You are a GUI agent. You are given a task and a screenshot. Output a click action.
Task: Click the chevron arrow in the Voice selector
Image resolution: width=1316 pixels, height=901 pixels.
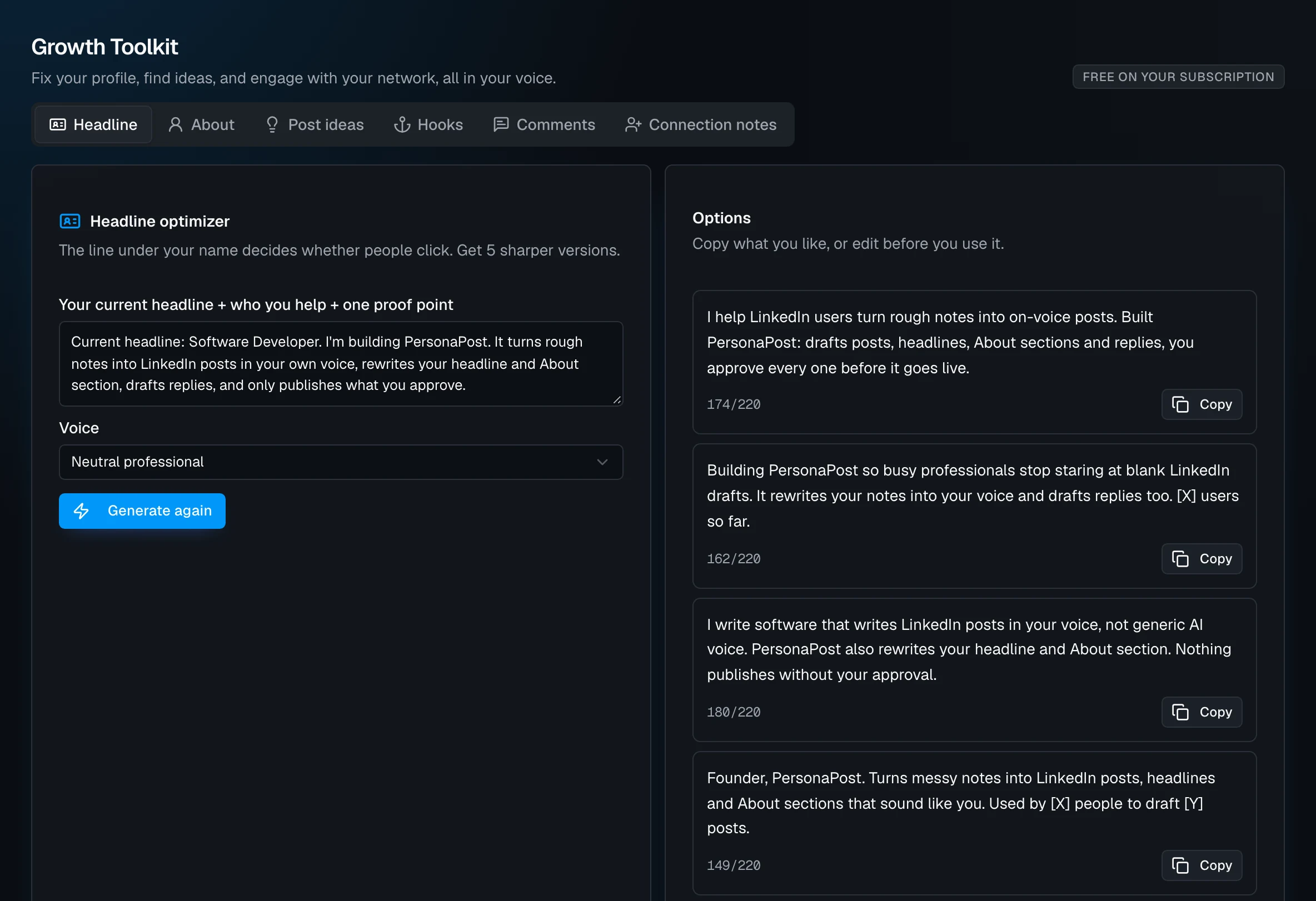click(602, 462)
